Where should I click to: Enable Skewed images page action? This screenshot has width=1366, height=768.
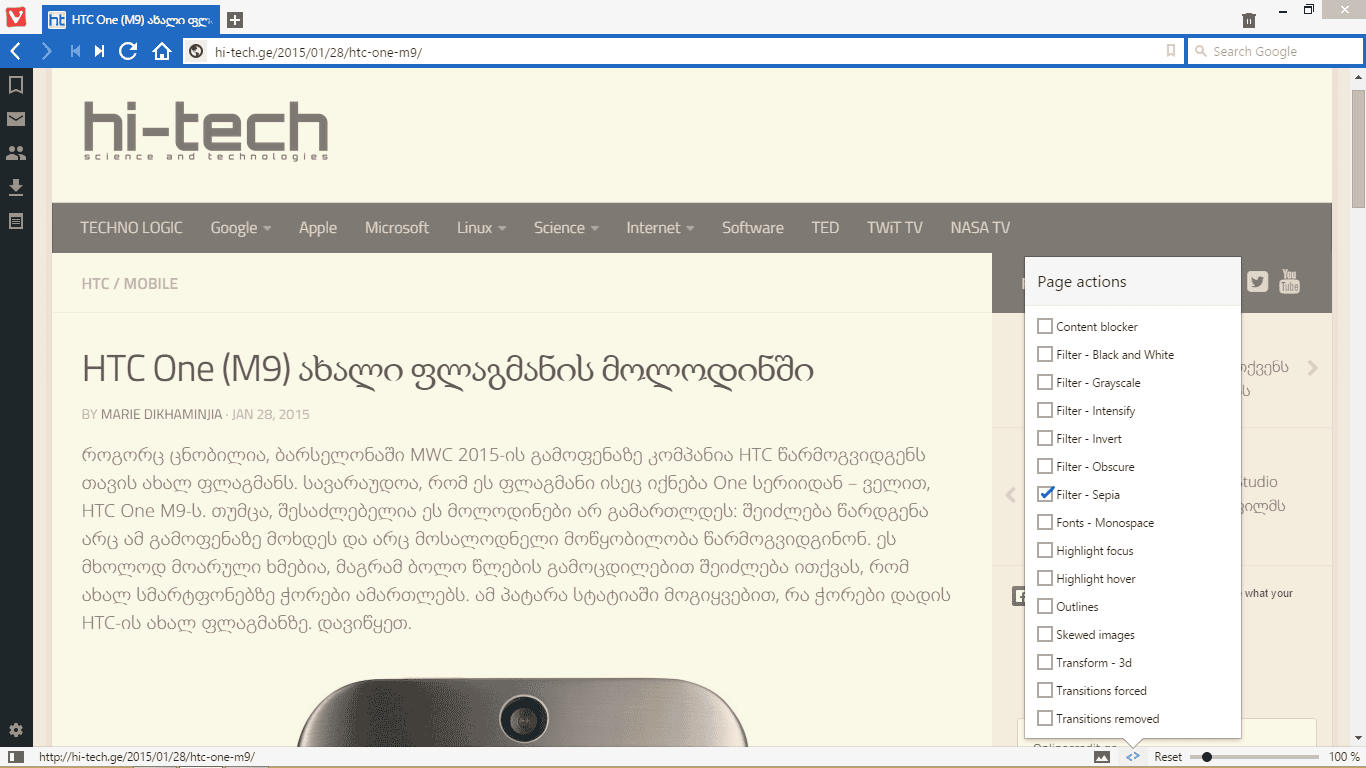click(1045, 634)
